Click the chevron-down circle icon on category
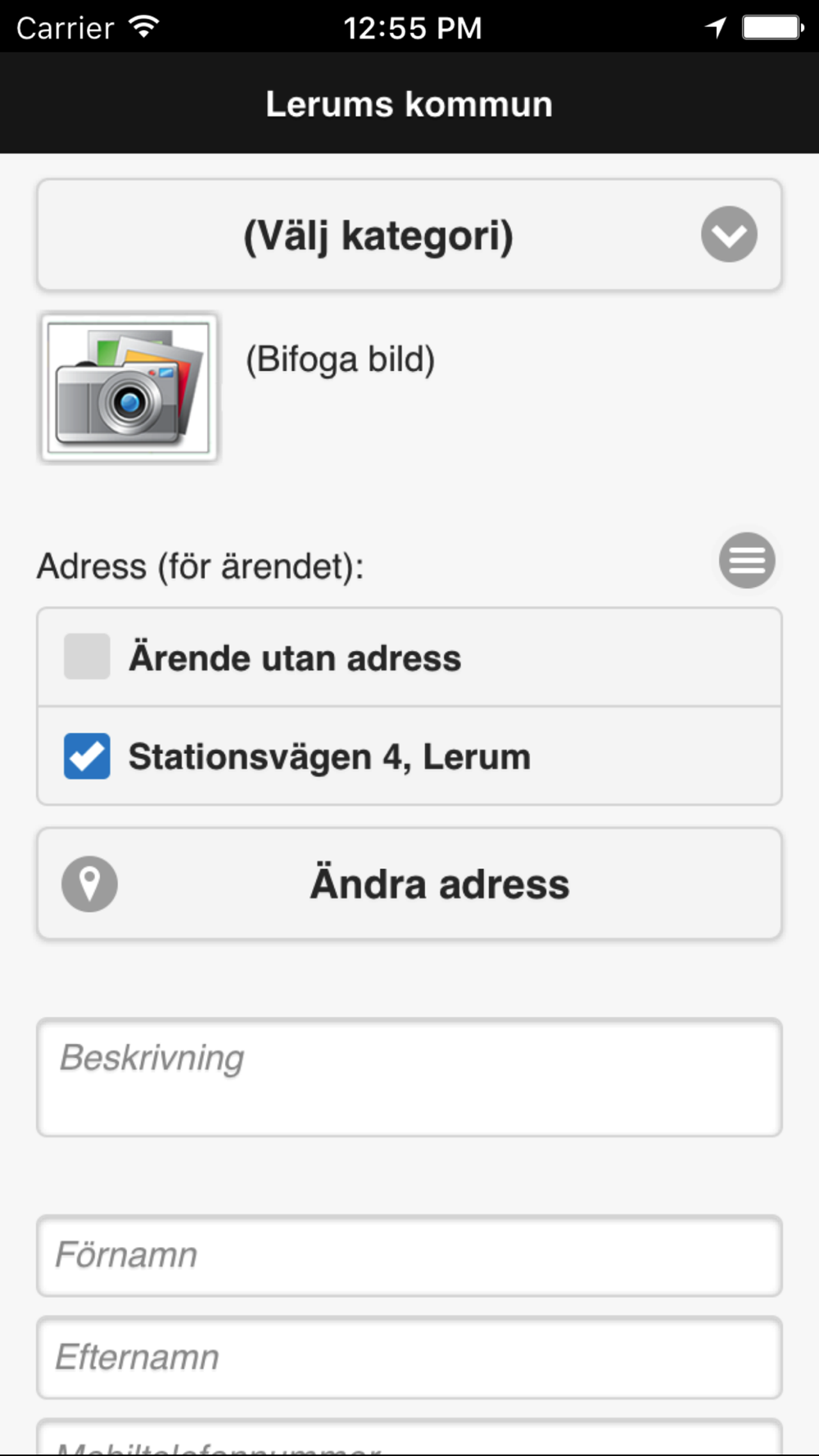 729,234
